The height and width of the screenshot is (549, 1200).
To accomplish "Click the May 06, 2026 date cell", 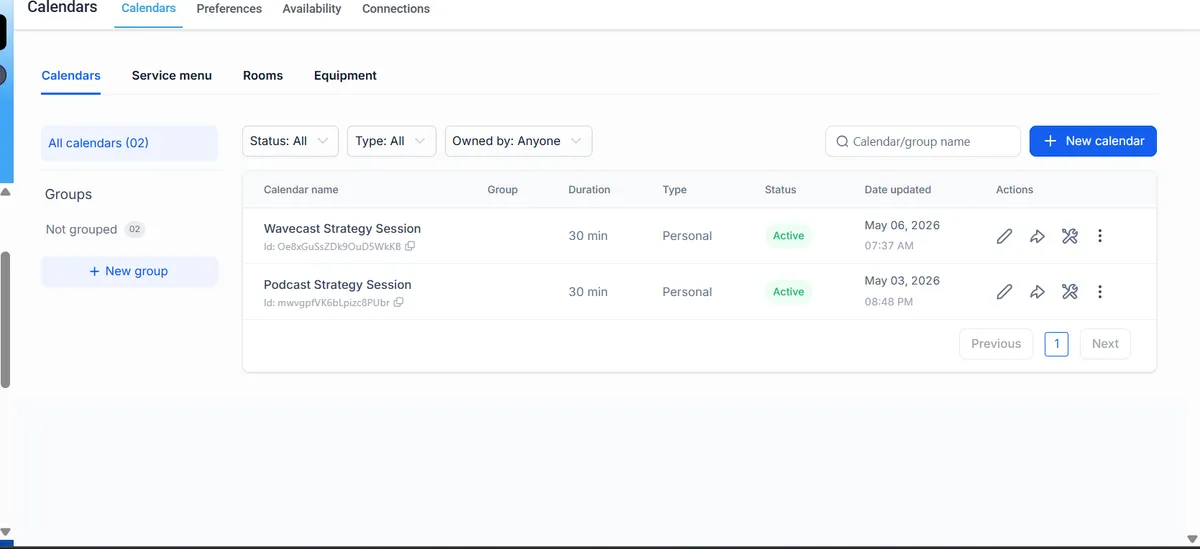I will click(x=902, y=226).
